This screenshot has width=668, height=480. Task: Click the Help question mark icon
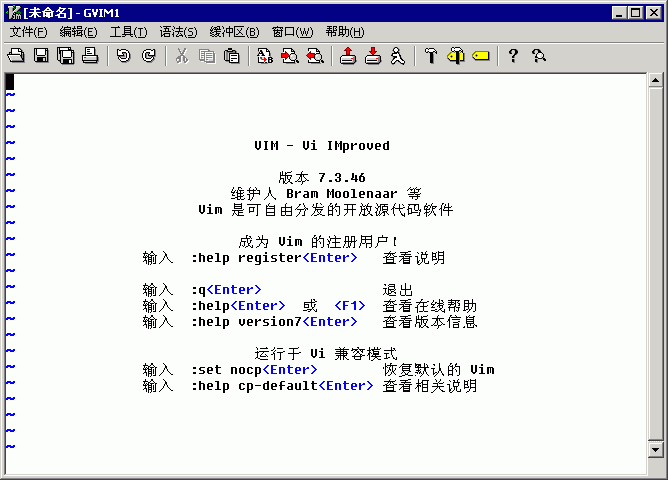coord(514,56)
